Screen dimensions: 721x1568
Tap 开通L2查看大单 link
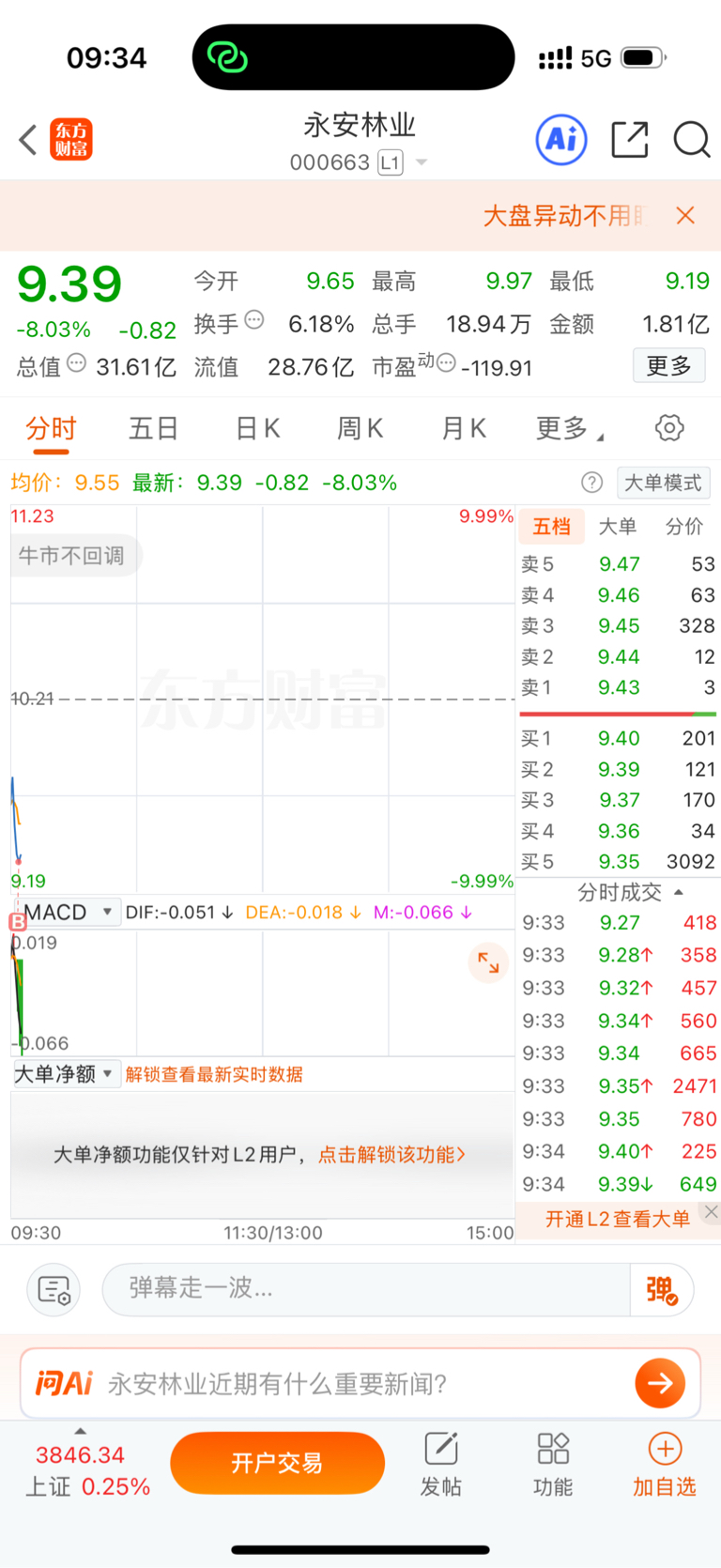617,1219
